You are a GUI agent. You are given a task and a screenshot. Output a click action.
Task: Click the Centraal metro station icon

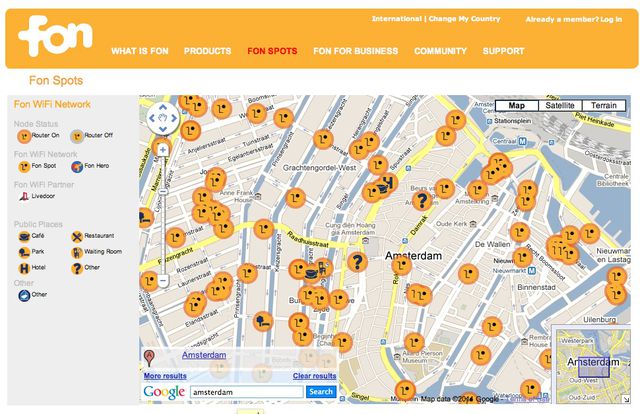tap(522, 141)
